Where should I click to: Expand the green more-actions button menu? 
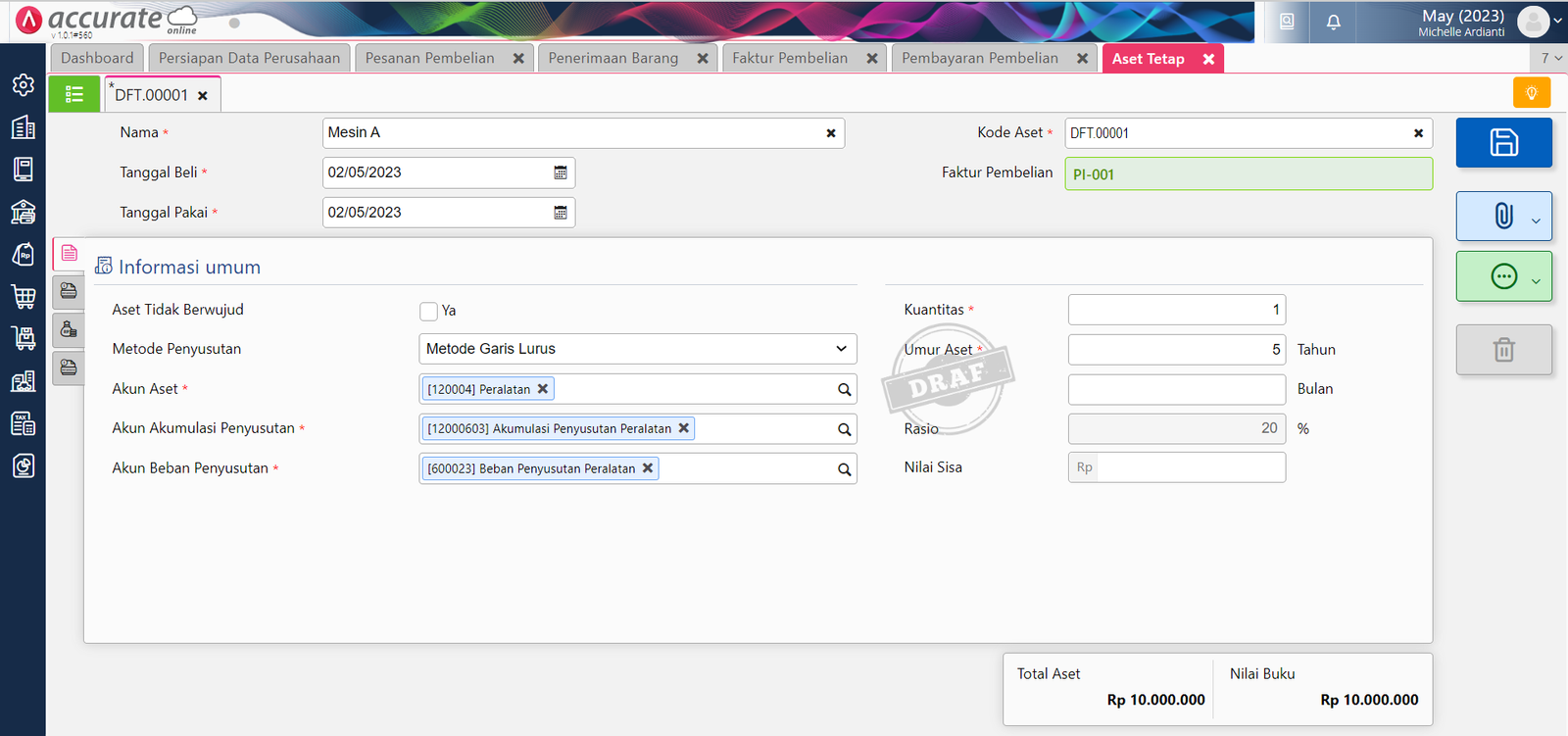tap(1535, 277)
